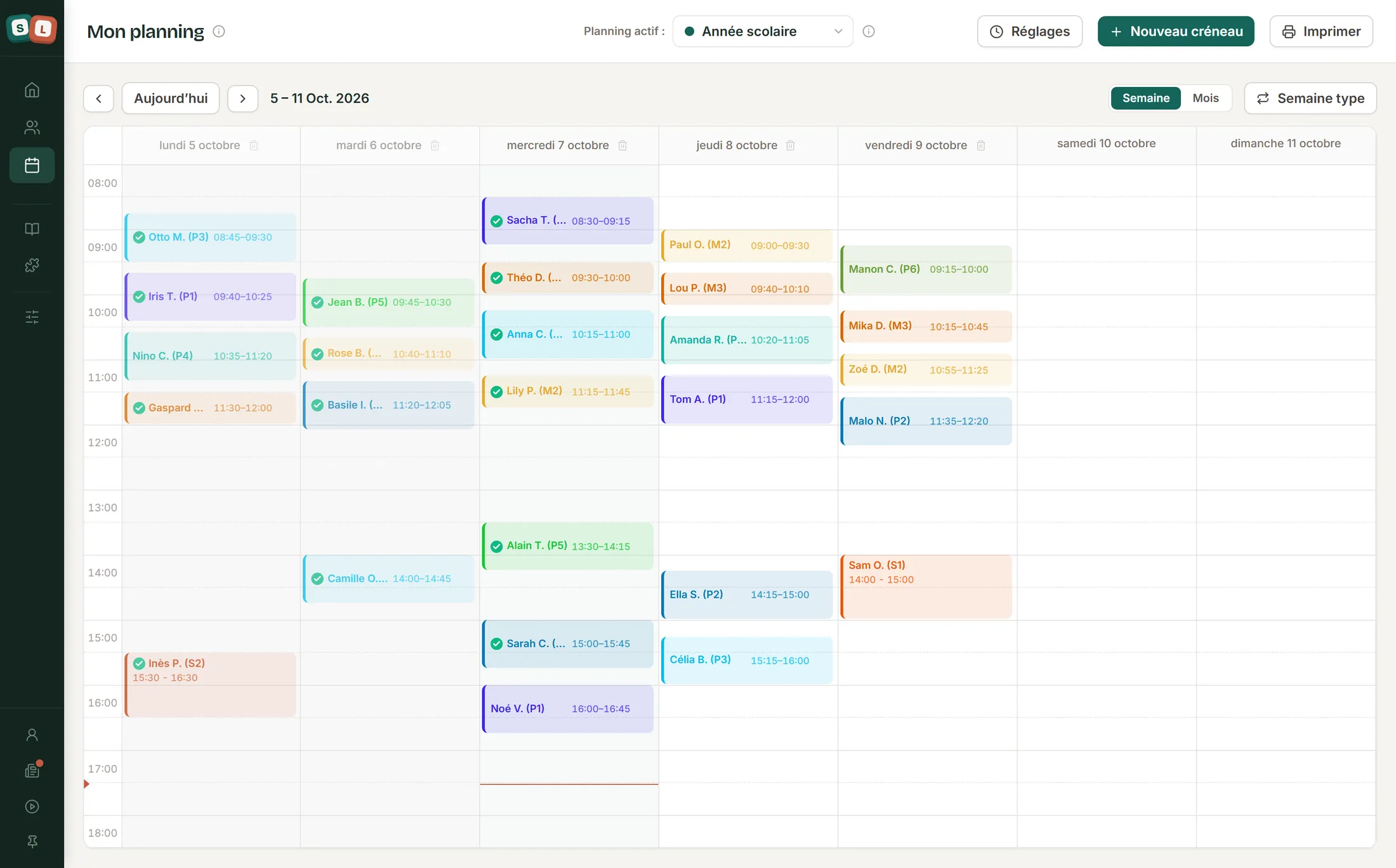Click the SL app logo

pyautogui.click(x=32, y=29)
